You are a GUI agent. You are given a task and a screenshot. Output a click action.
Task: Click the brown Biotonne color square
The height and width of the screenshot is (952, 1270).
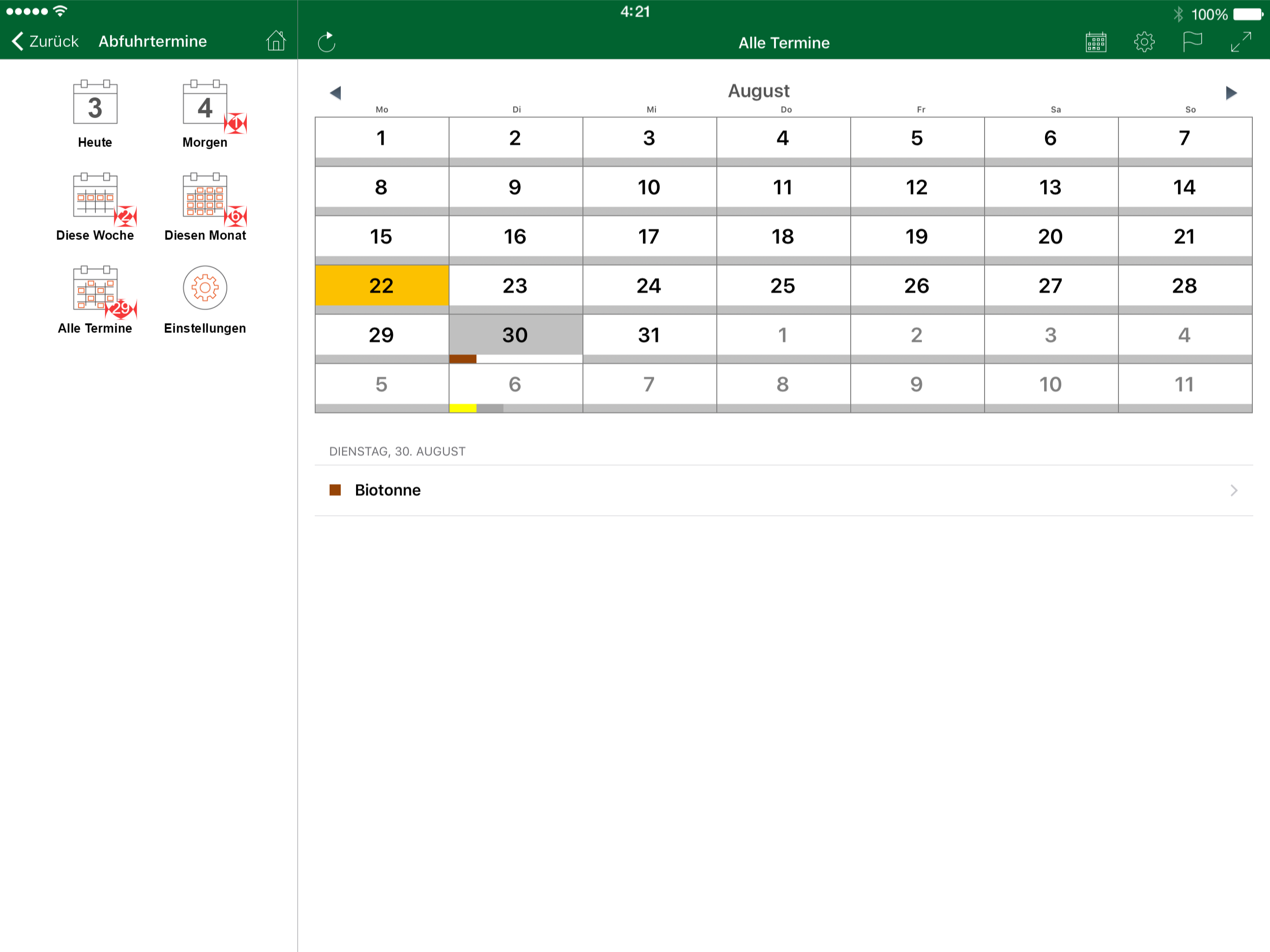click(335, 490)
